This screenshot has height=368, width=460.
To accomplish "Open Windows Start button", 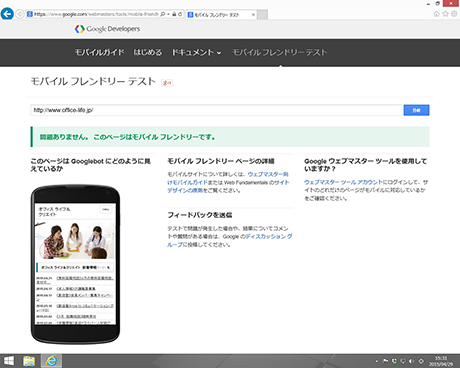I will [x=9, y=361].
